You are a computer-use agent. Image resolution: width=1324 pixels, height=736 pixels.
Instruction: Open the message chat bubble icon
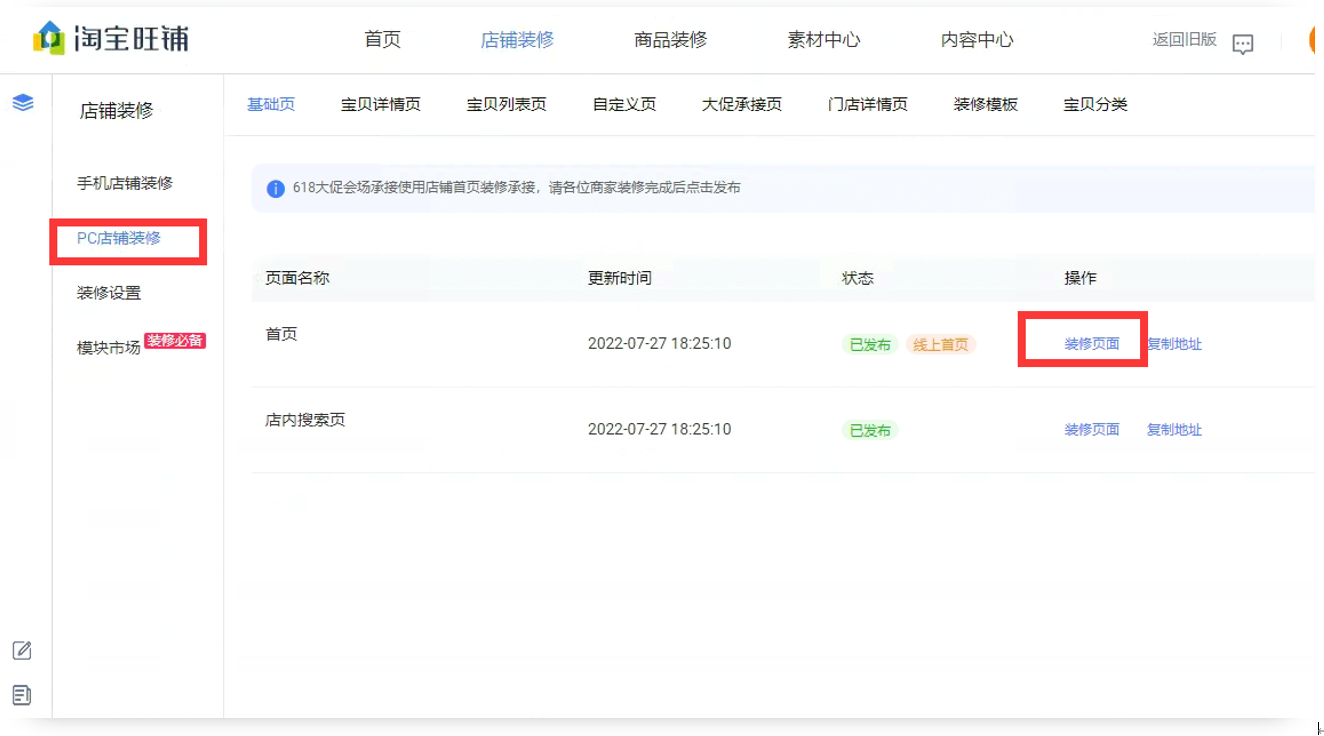pos(1242,44)
